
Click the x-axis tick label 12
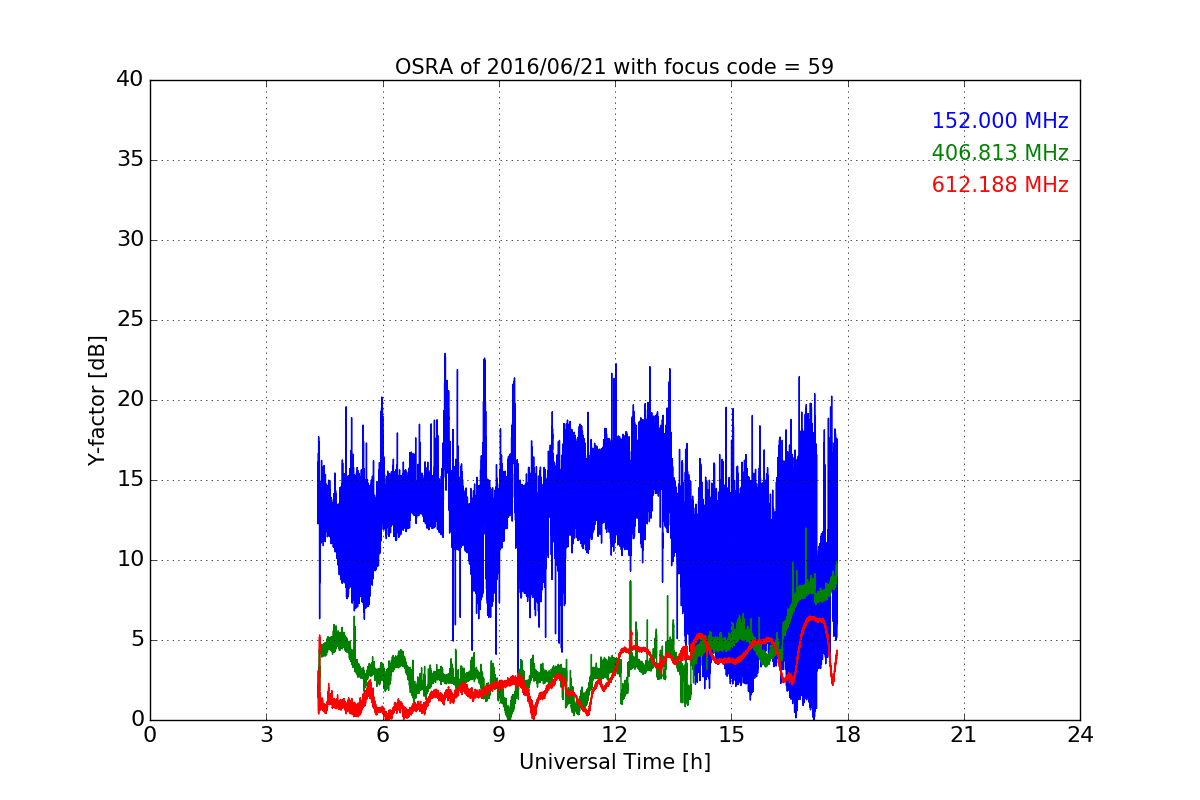(x=615, y=735)
